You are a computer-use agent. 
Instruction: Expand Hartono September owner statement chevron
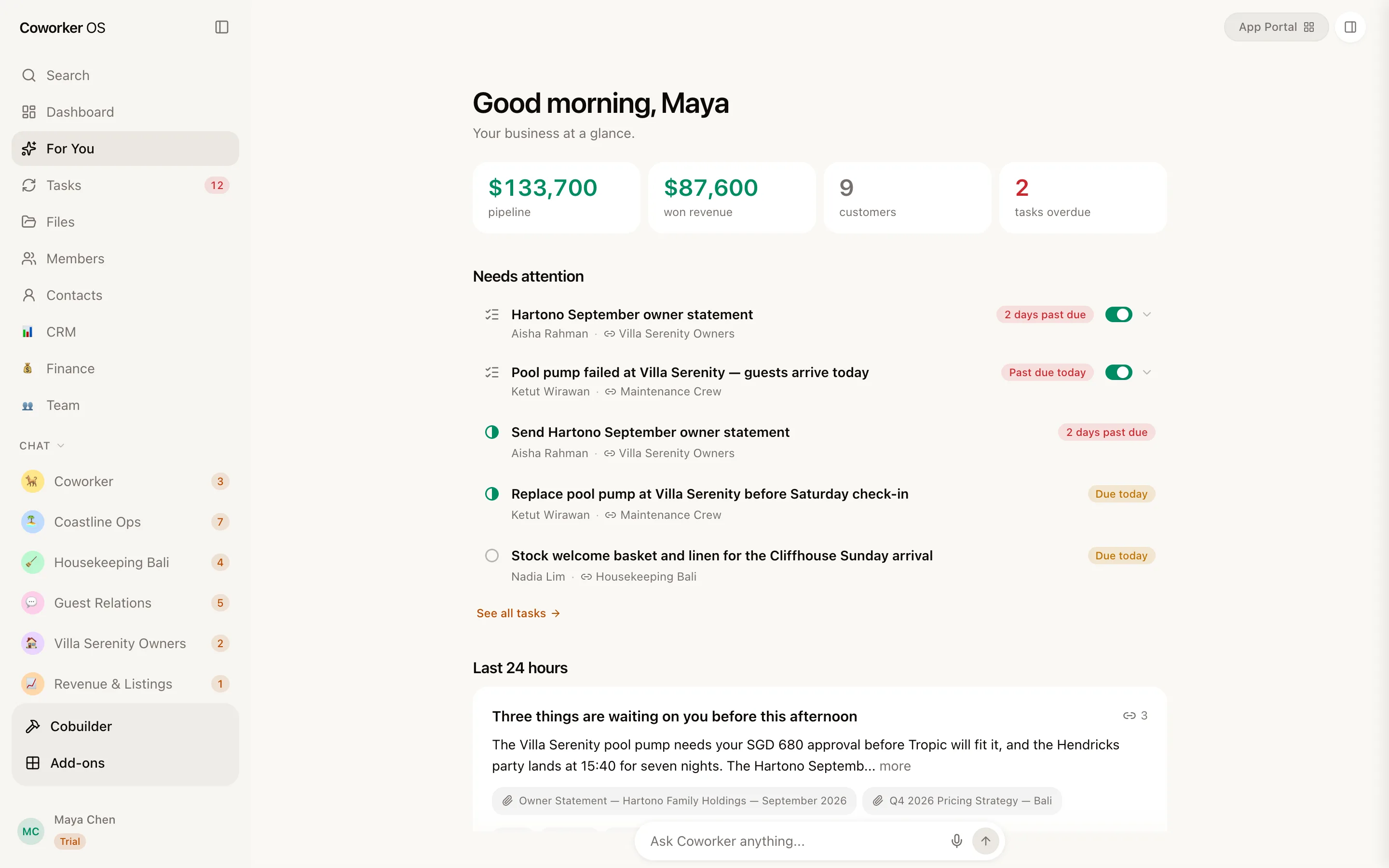click(1147, 314)
